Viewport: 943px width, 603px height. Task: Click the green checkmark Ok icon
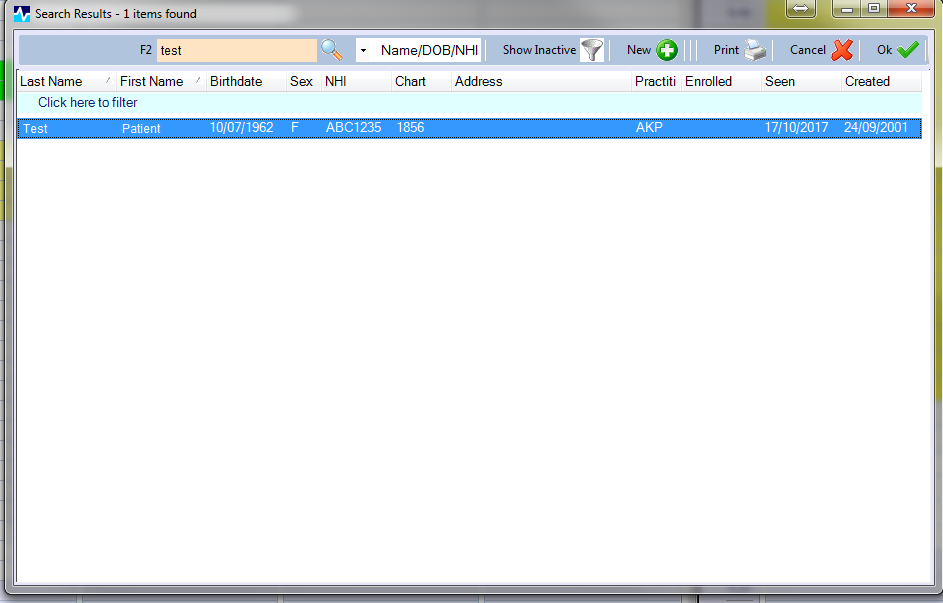907,50
